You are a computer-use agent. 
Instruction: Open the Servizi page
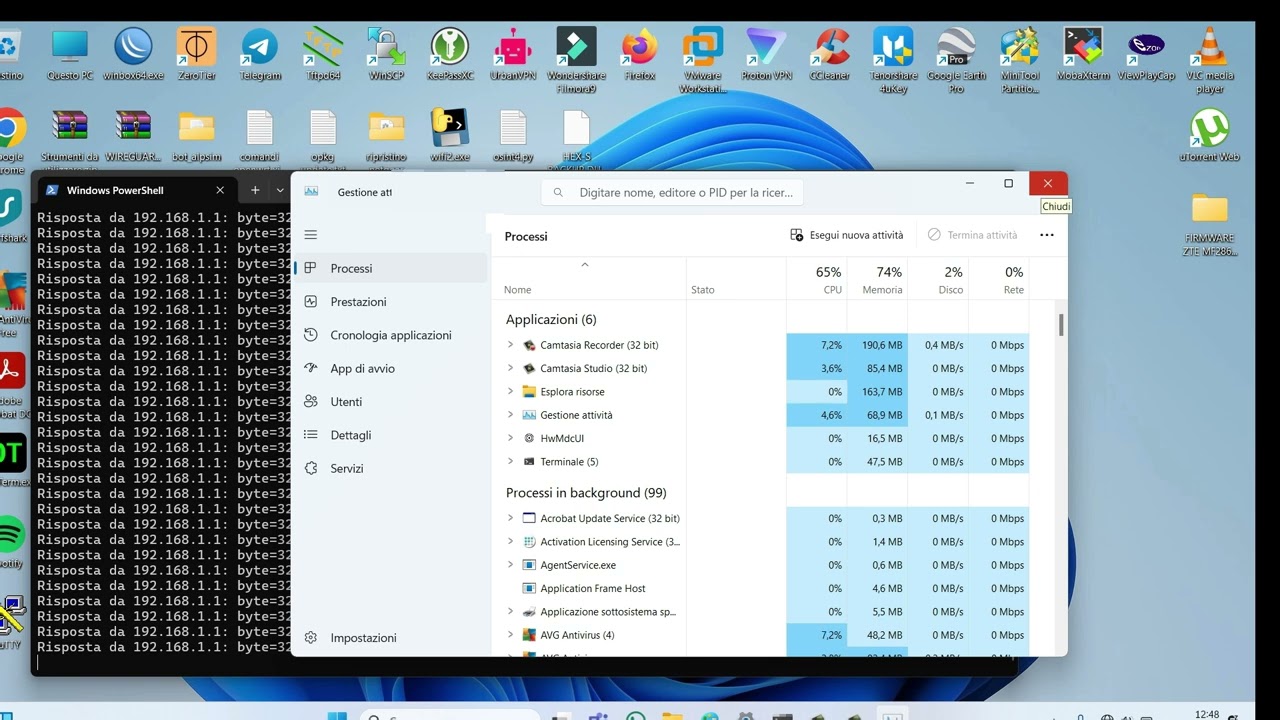391,468
